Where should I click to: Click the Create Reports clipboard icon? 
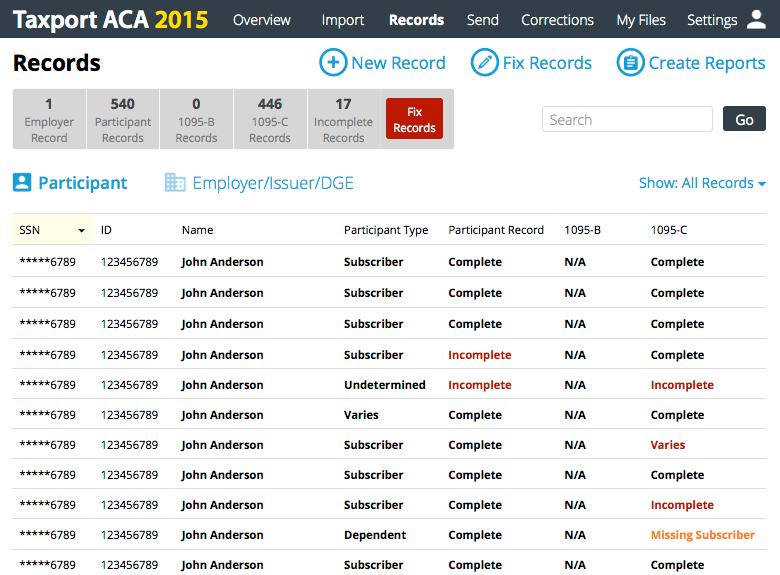point(630,62)
